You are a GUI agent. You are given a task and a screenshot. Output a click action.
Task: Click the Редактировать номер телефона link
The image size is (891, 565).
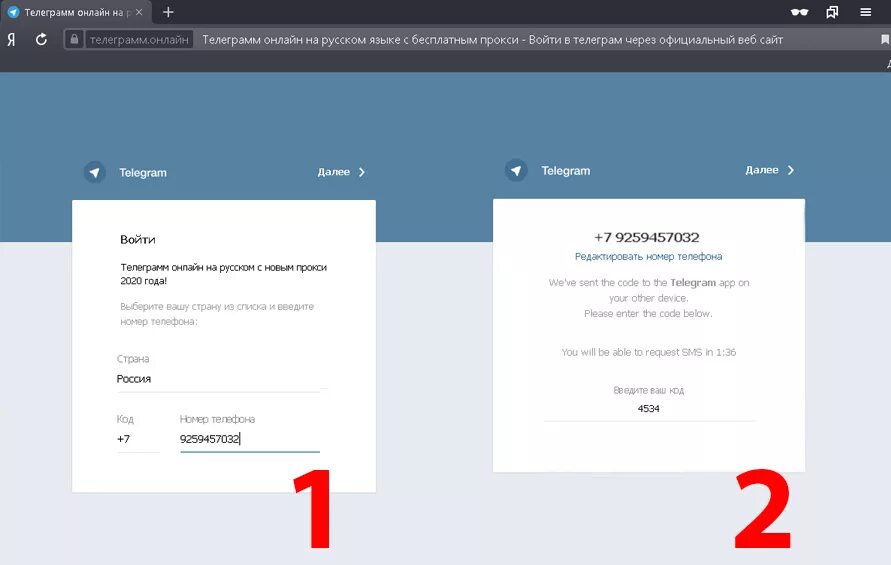pyautogui.click(x=648, y=256)
